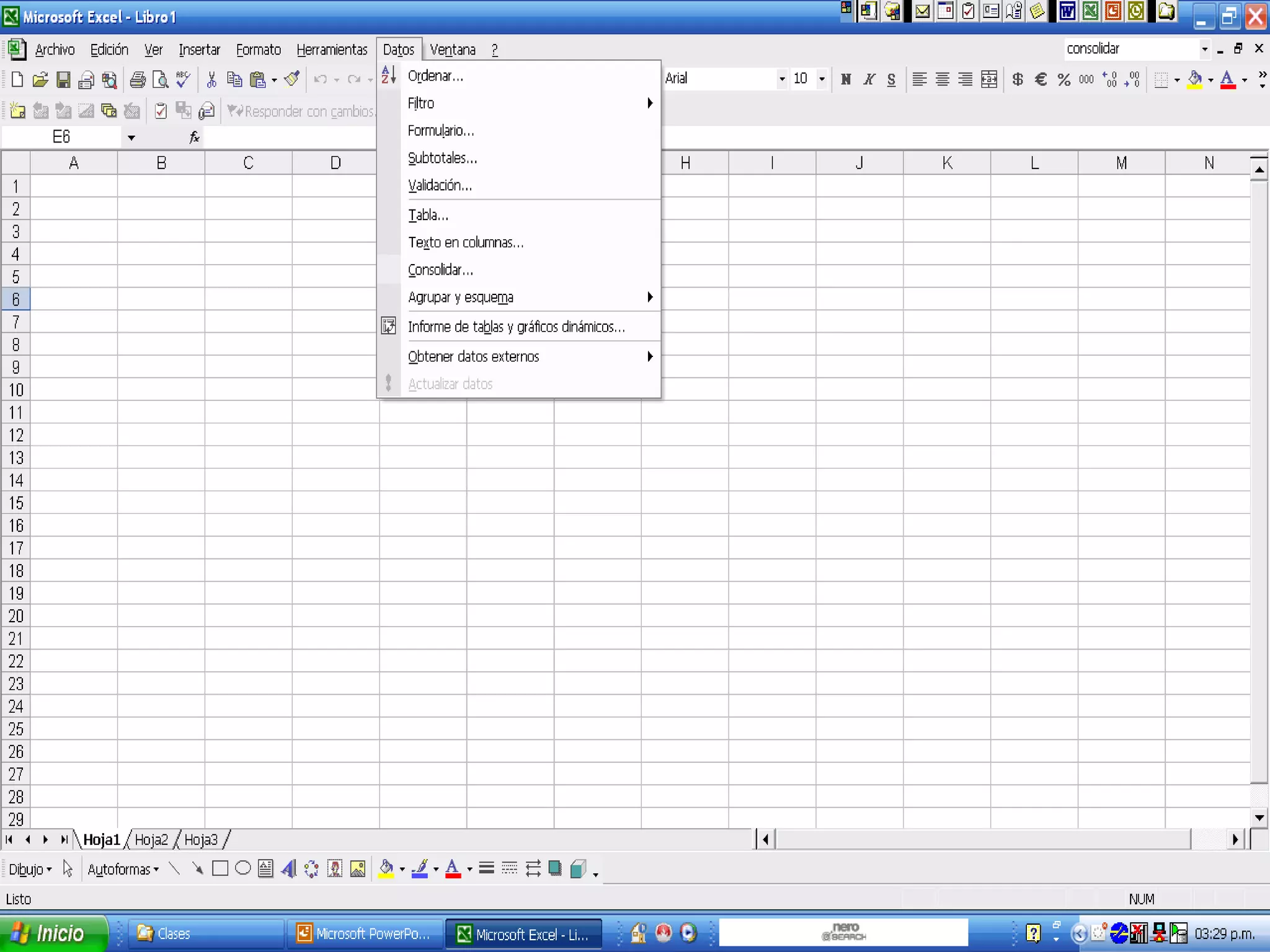The image size is (1270, 952).
Task: Expand the Name Box dropdown arrow
Action: point(131,138)
